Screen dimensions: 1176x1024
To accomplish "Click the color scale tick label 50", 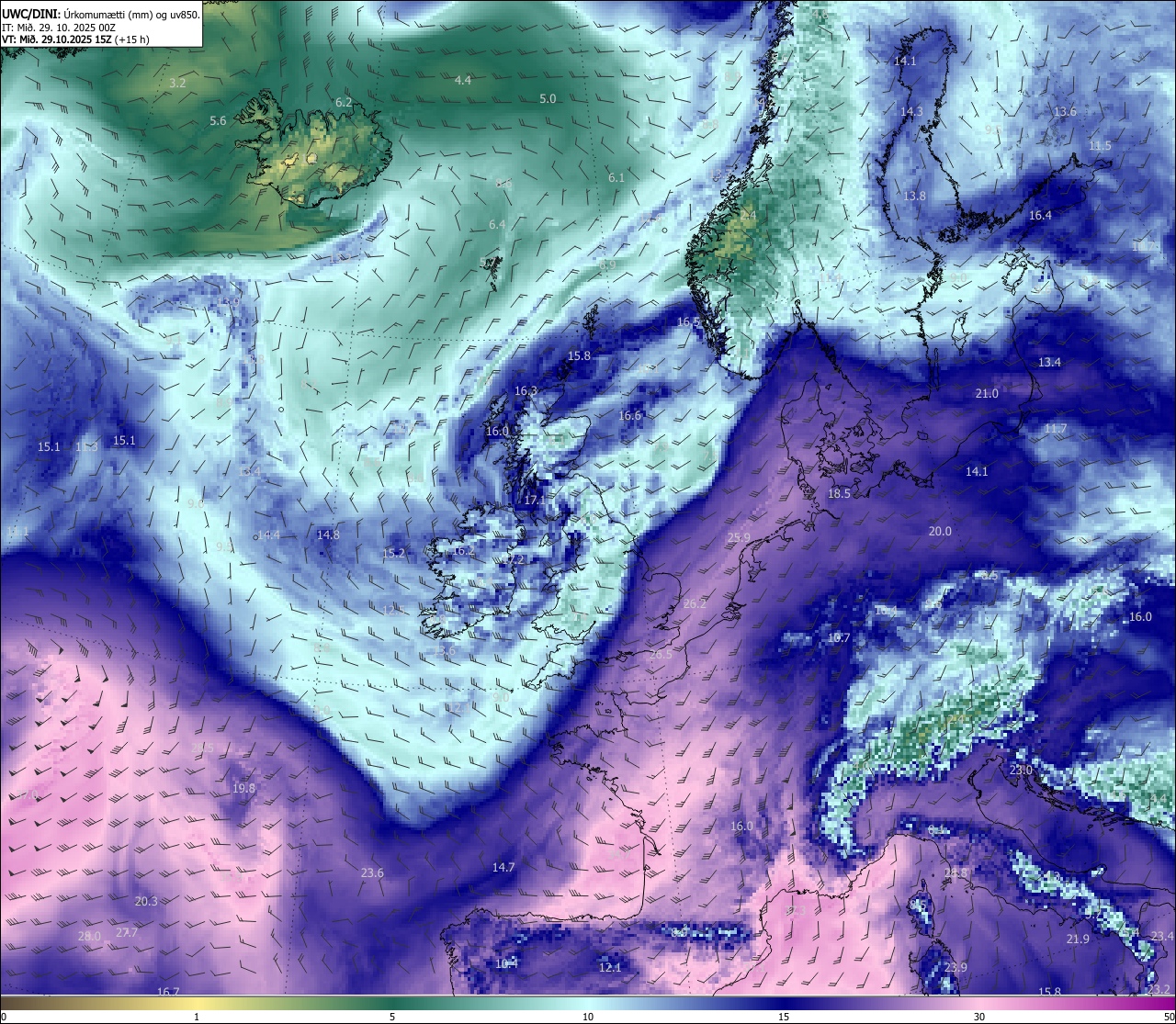I will [1169, 1017].
